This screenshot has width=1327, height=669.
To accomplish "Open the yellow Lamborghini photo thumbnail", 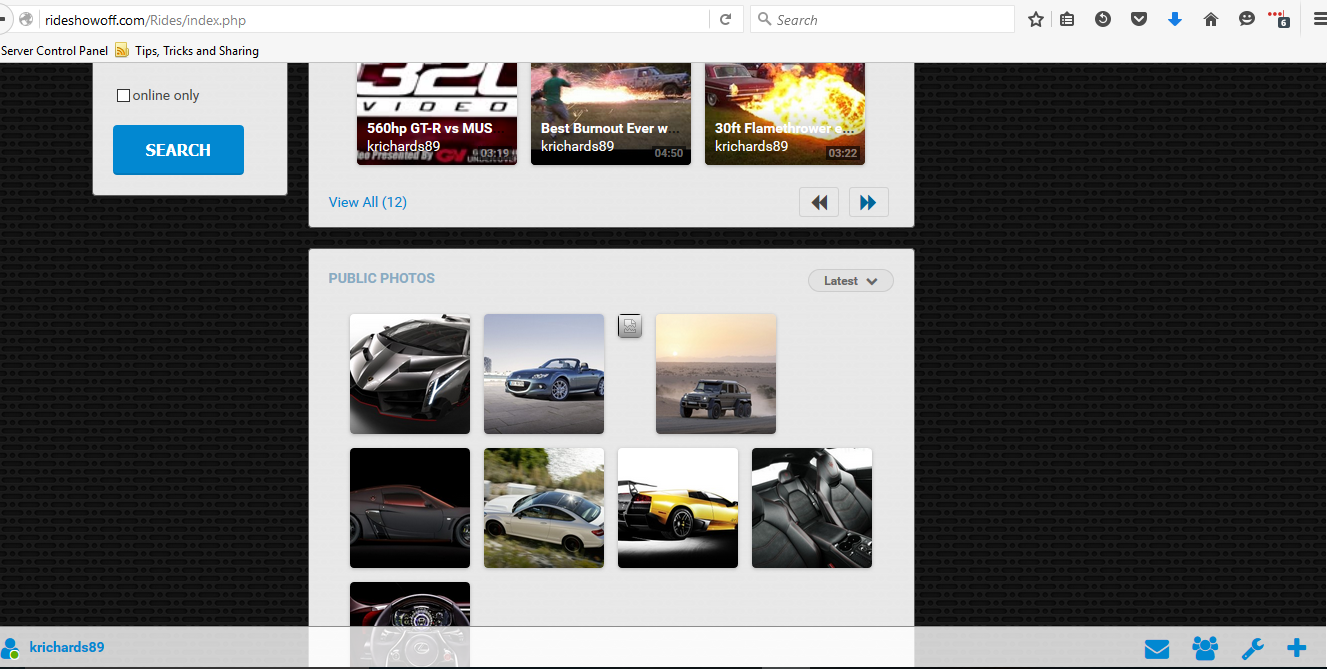I will 677,508.
